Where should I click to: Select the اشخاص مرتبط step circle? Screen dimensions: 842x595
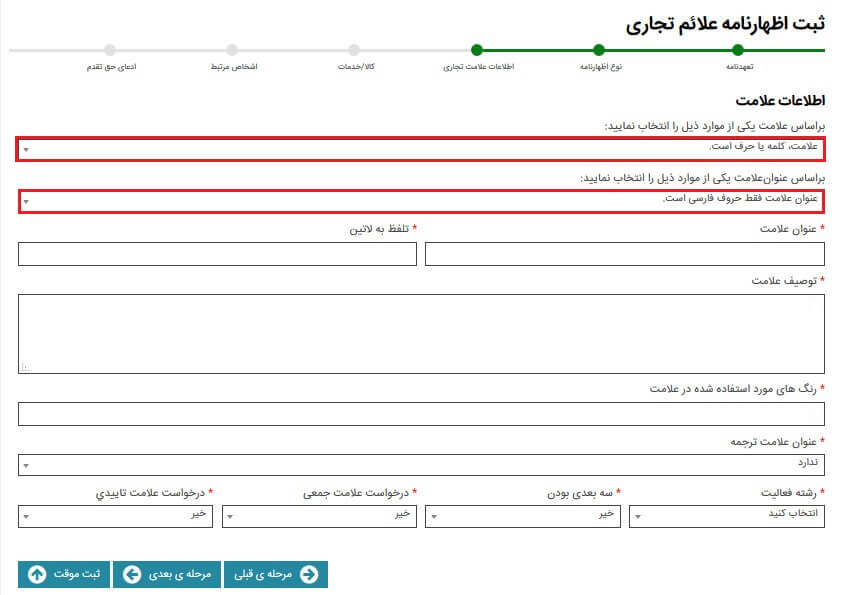(232, 50)
